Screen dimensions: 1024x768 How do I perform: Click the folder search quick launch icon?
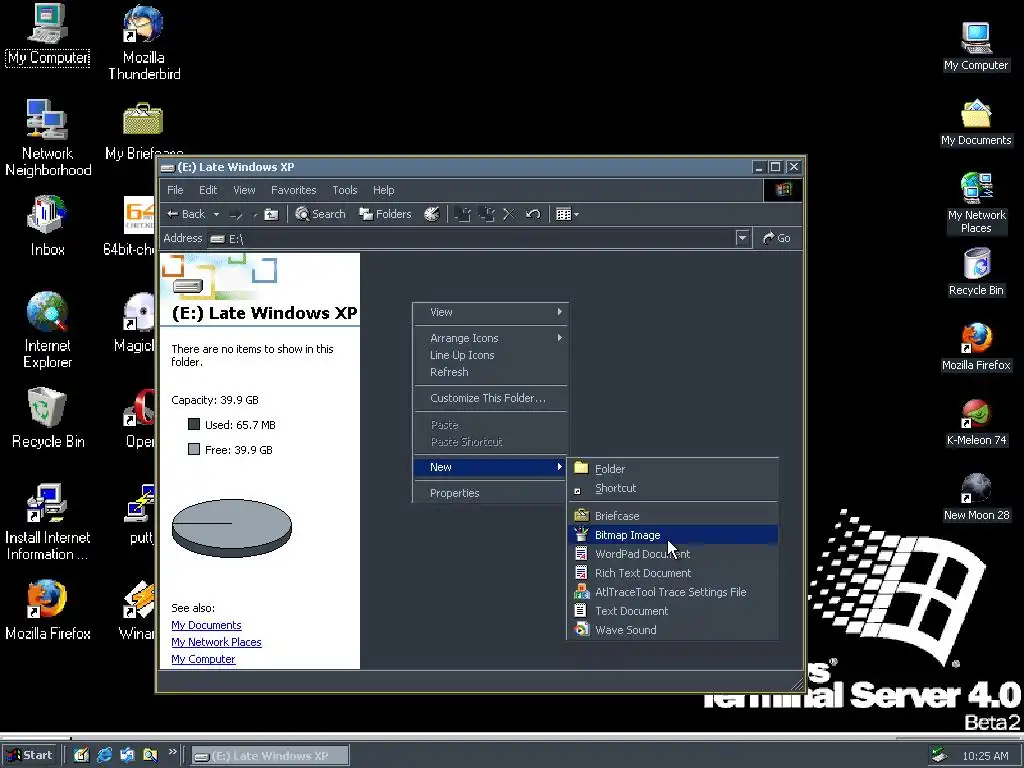150,755
